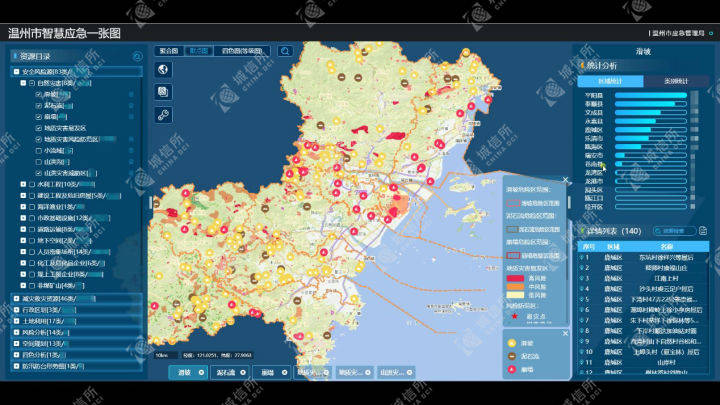Click the export icon next to 详情列表
This screenshot has height=405, width=720.
(703, 231)
